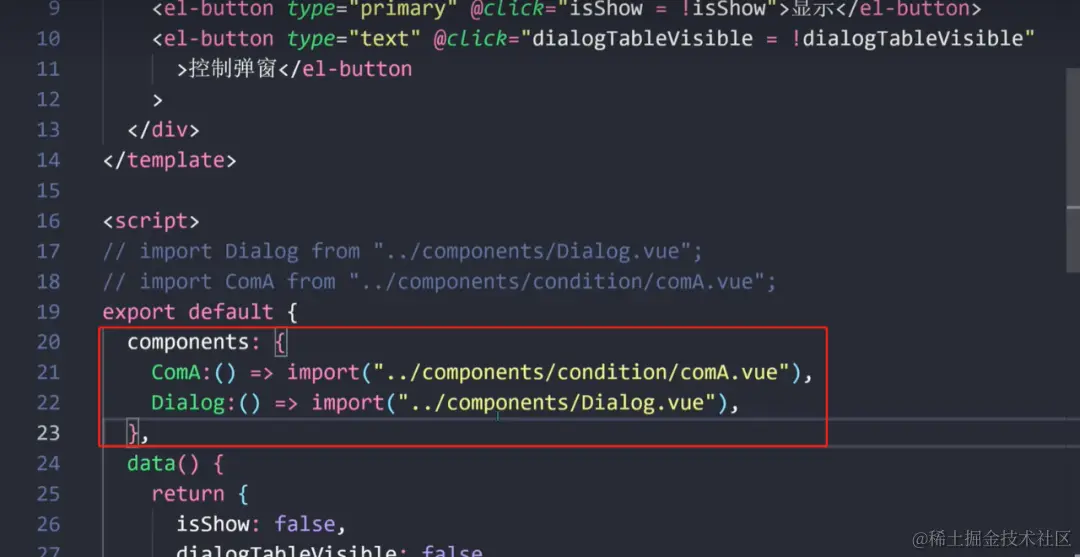
Task: Place cursor on the ComA component key
Action: pyautogui.click(x=176, y=372)
